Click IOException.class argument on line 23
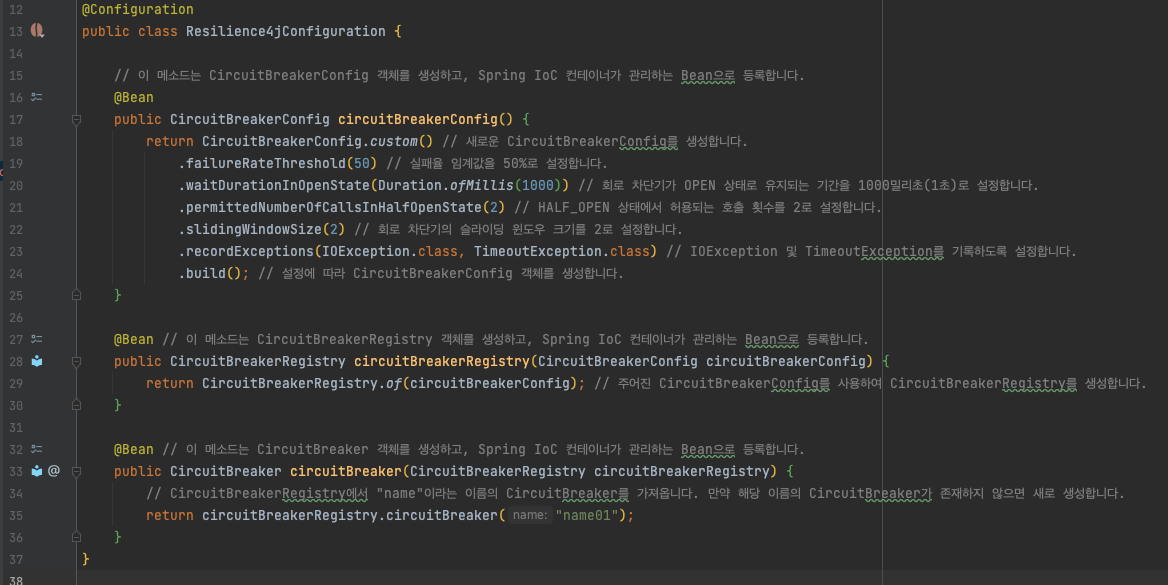Image resolution: width=1168 pixels, height=585 pixels. coord(390,251)
